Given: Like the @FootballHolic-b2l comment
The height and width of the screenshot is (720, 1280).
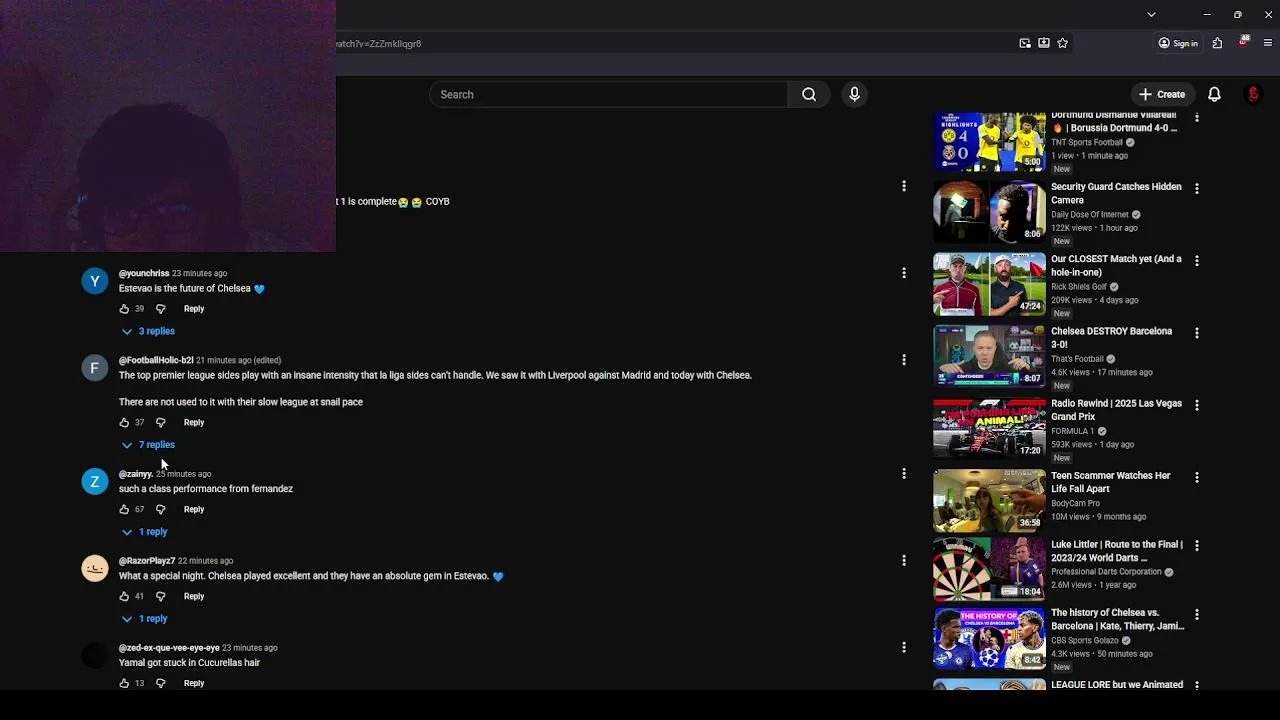Looking at the screenshot, I should [124, 422].
